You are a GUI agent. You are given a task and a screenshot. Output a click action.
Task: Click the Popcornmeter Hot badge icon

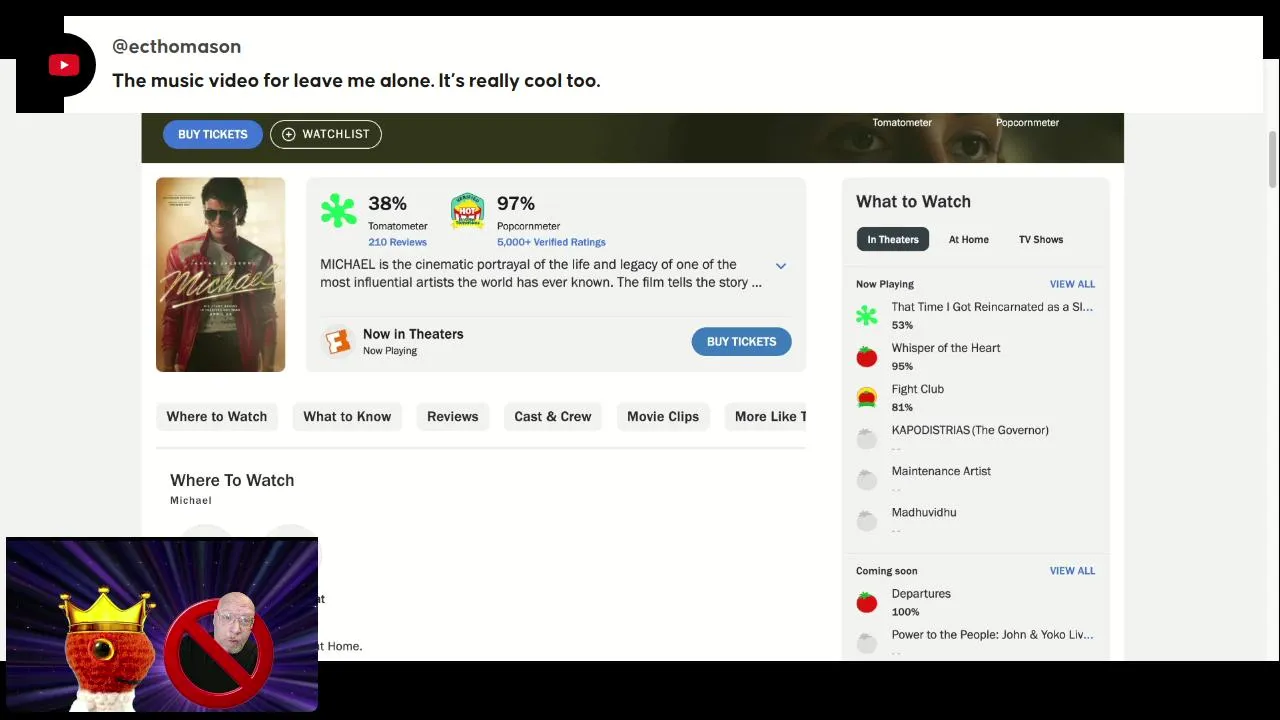coord(467,211)
